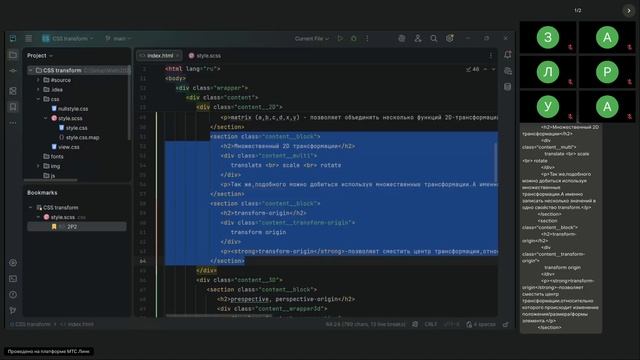Select the js folder
640x360 pixels.
(49, 176)
